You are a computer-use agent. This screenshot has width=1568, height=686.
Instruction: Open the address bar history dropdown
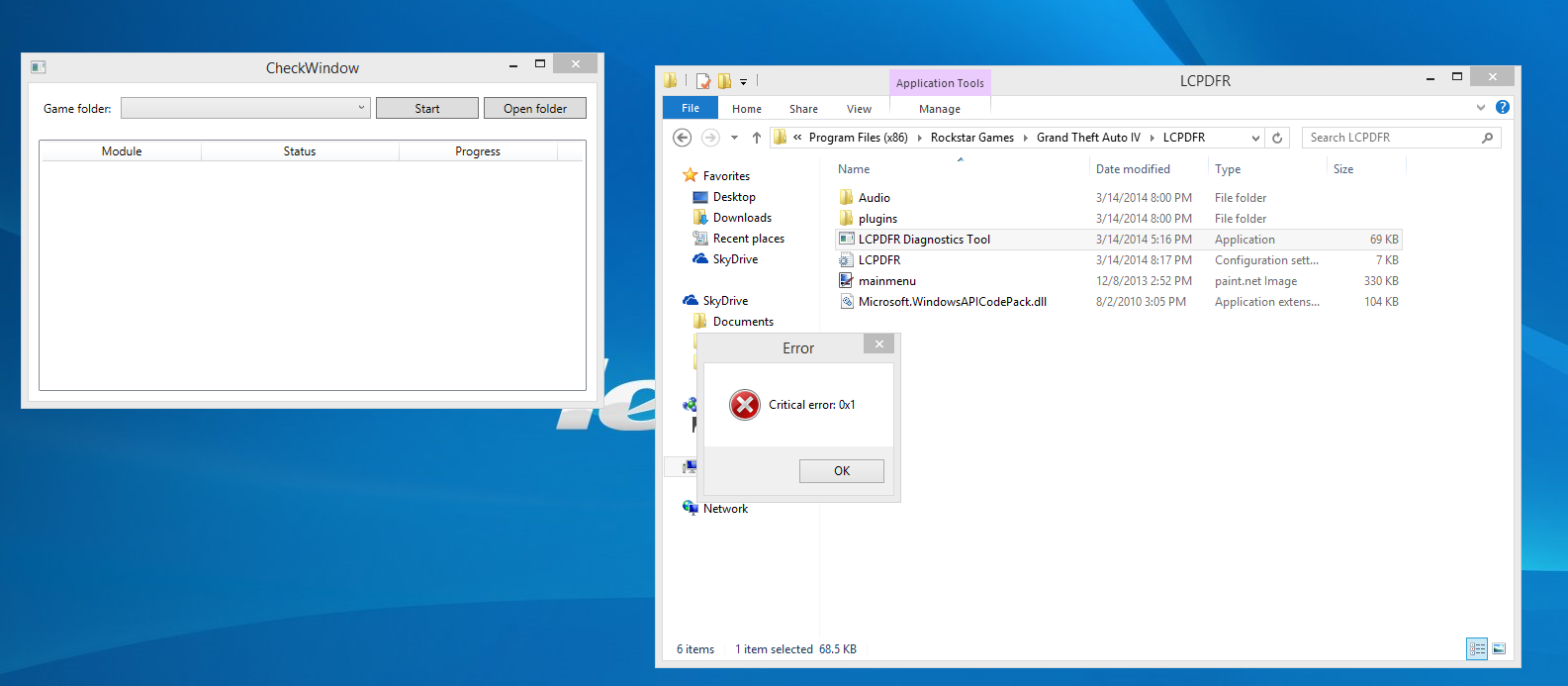(1255, 138)
